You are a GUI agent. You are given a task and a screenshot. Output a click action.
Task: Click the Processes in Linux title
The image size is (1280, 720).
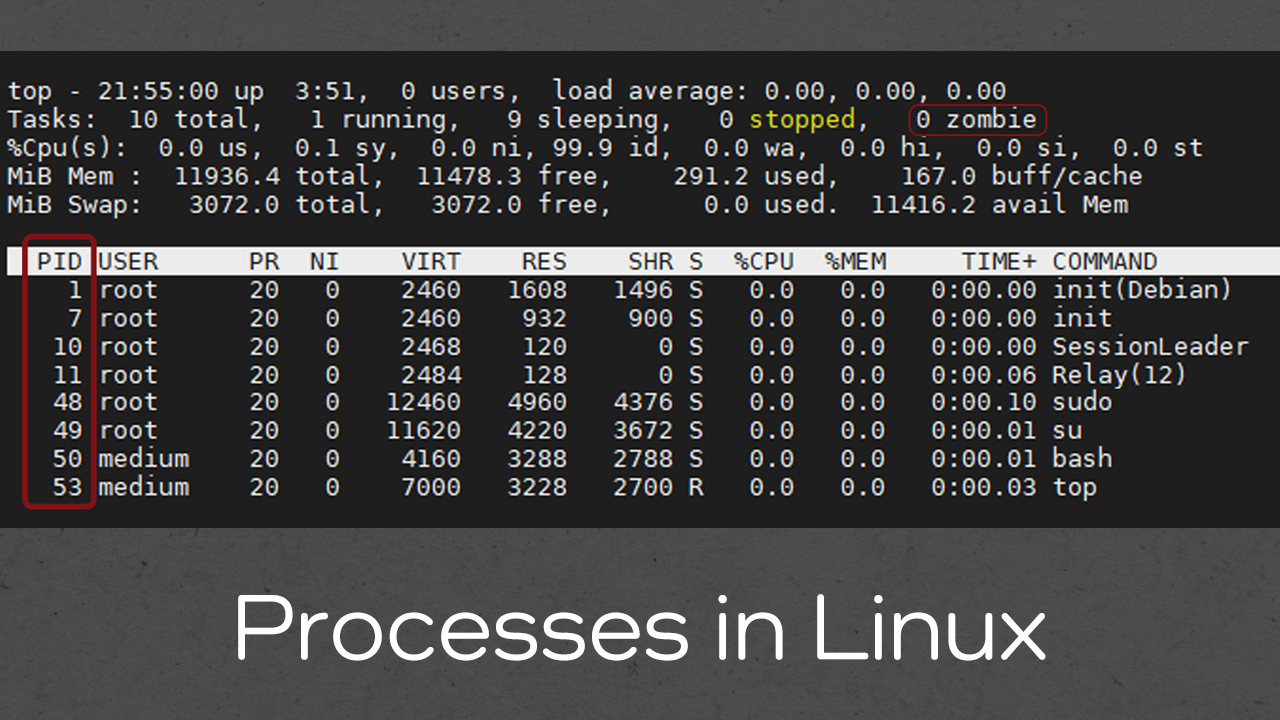(640, 628)
